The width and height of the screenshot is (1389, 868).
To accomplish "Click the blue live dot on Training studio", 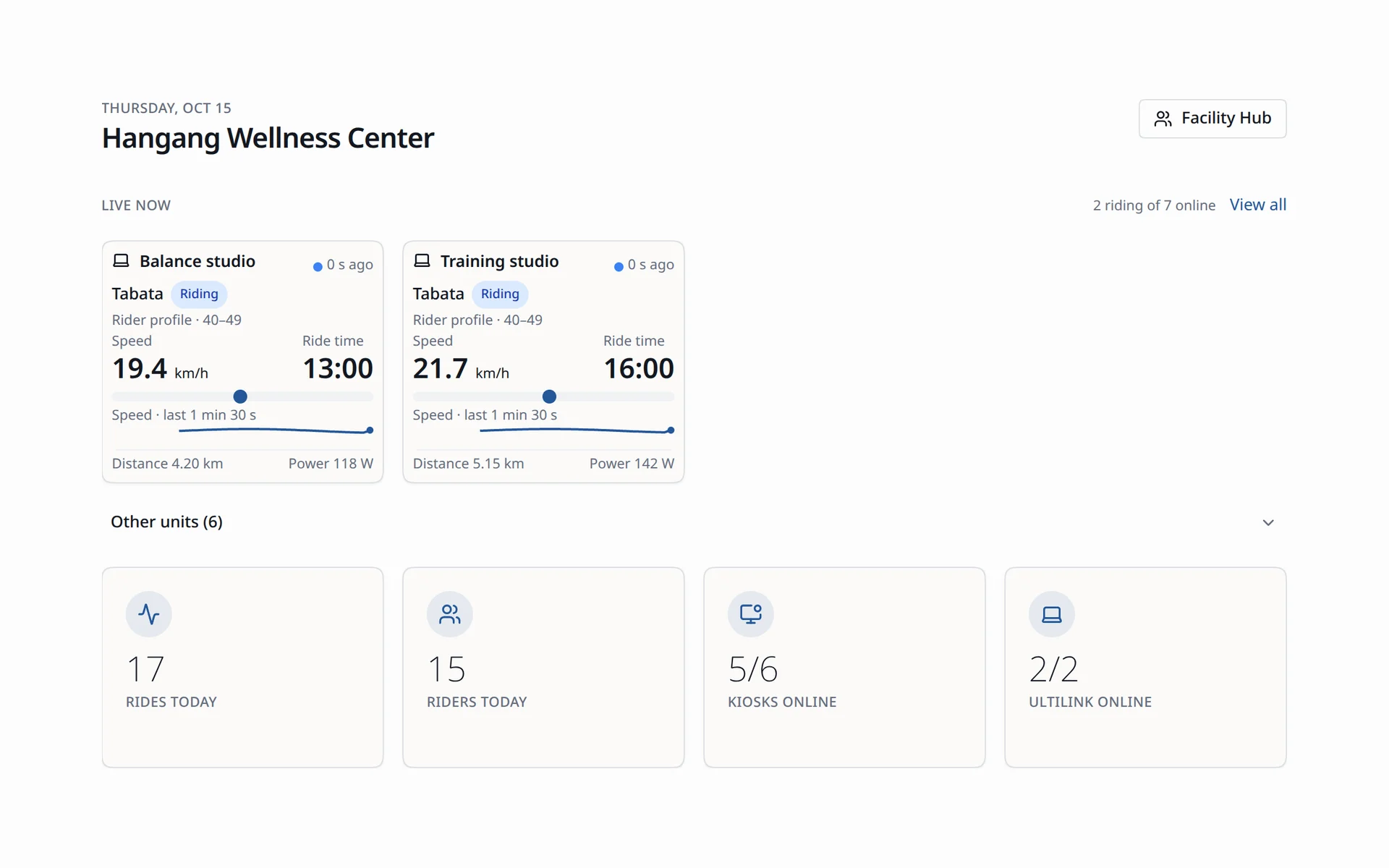I will tap(619, 267).
